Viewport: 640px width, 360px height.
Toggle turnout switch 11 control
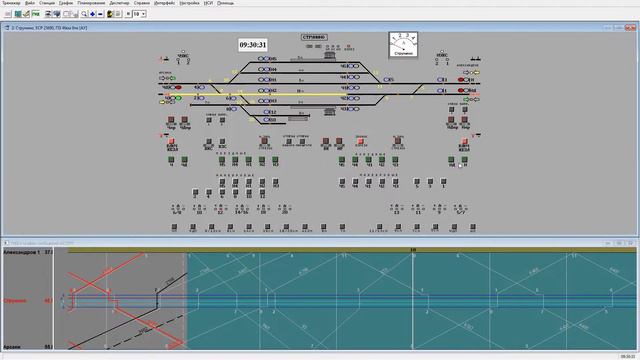point(418,209)
